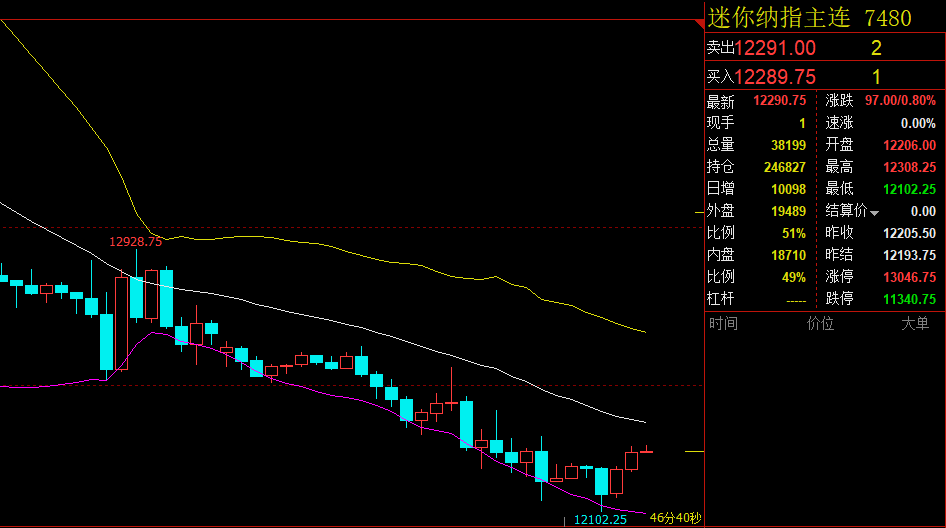Click the 昨收 value 12205.50
This screenshot has height=528, width=946.
pyautogui.click(x=910, y=233)
